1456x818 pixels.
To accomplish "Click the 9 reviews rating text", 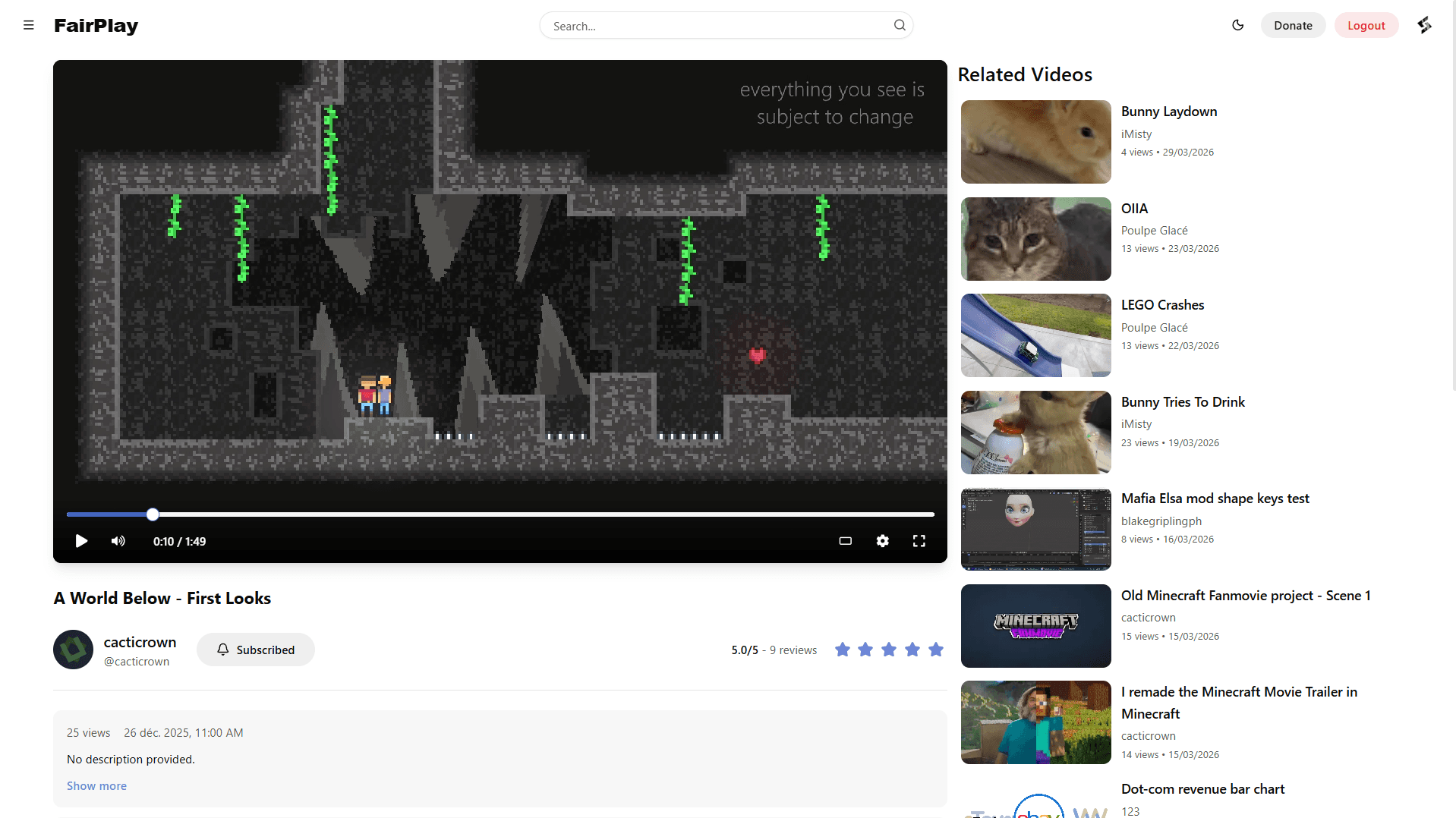I will (x=793, y=650).
